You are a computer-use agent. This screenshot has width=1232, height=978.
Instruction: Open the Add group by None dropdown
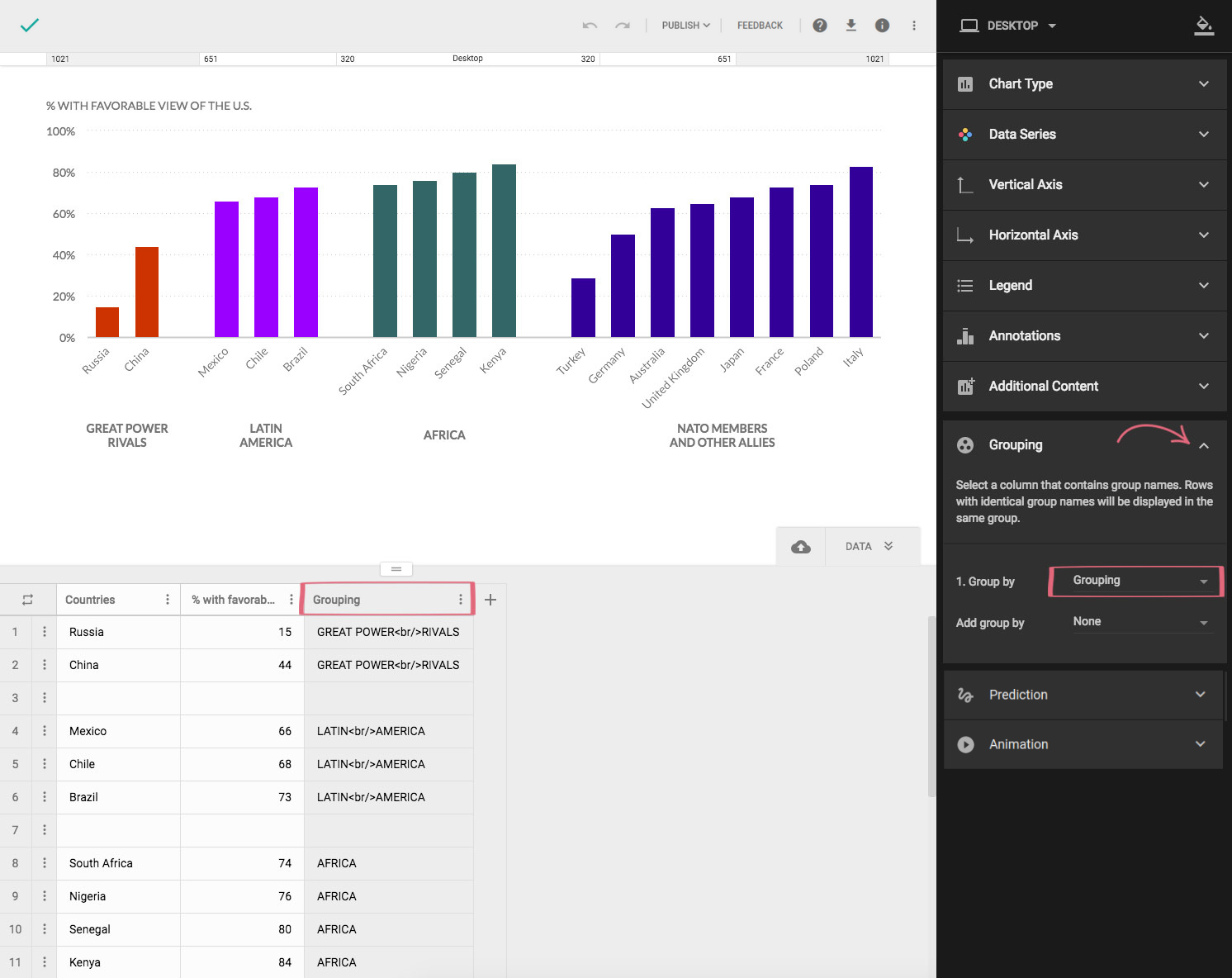click(x=1138, y=622)
